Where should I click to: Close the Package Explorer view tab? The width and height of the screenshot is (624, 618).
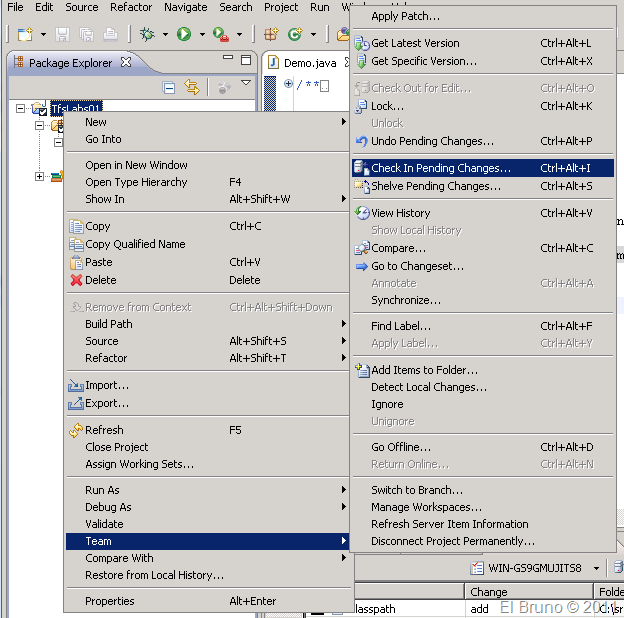point(125,63)
